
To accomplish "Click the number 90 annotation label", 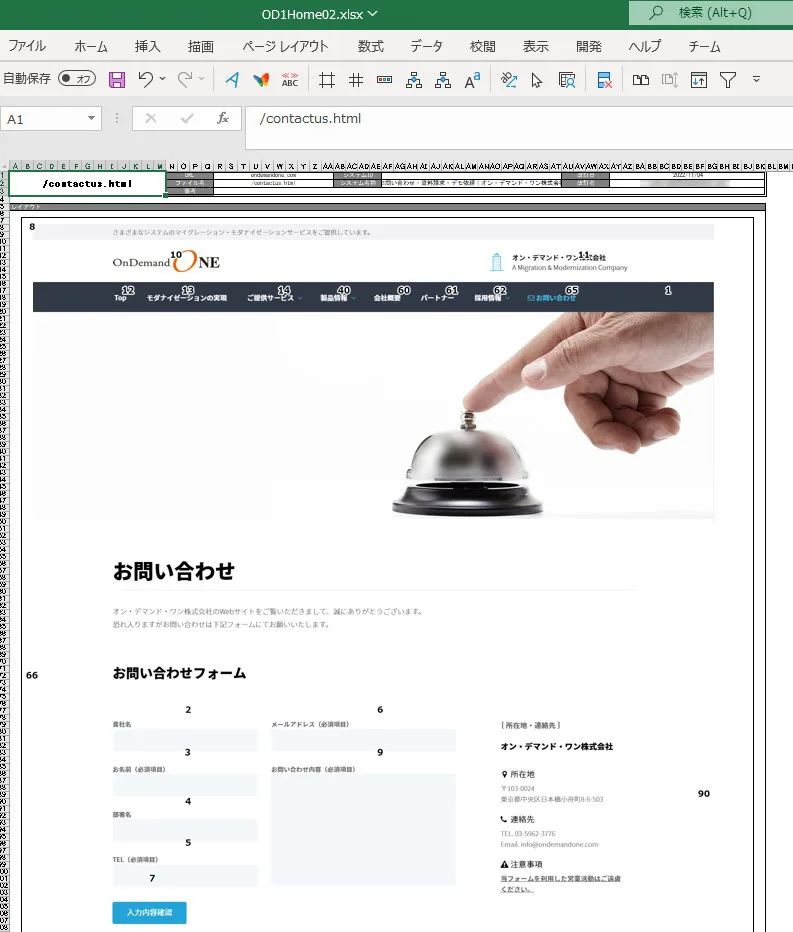I will pos(704,794).
